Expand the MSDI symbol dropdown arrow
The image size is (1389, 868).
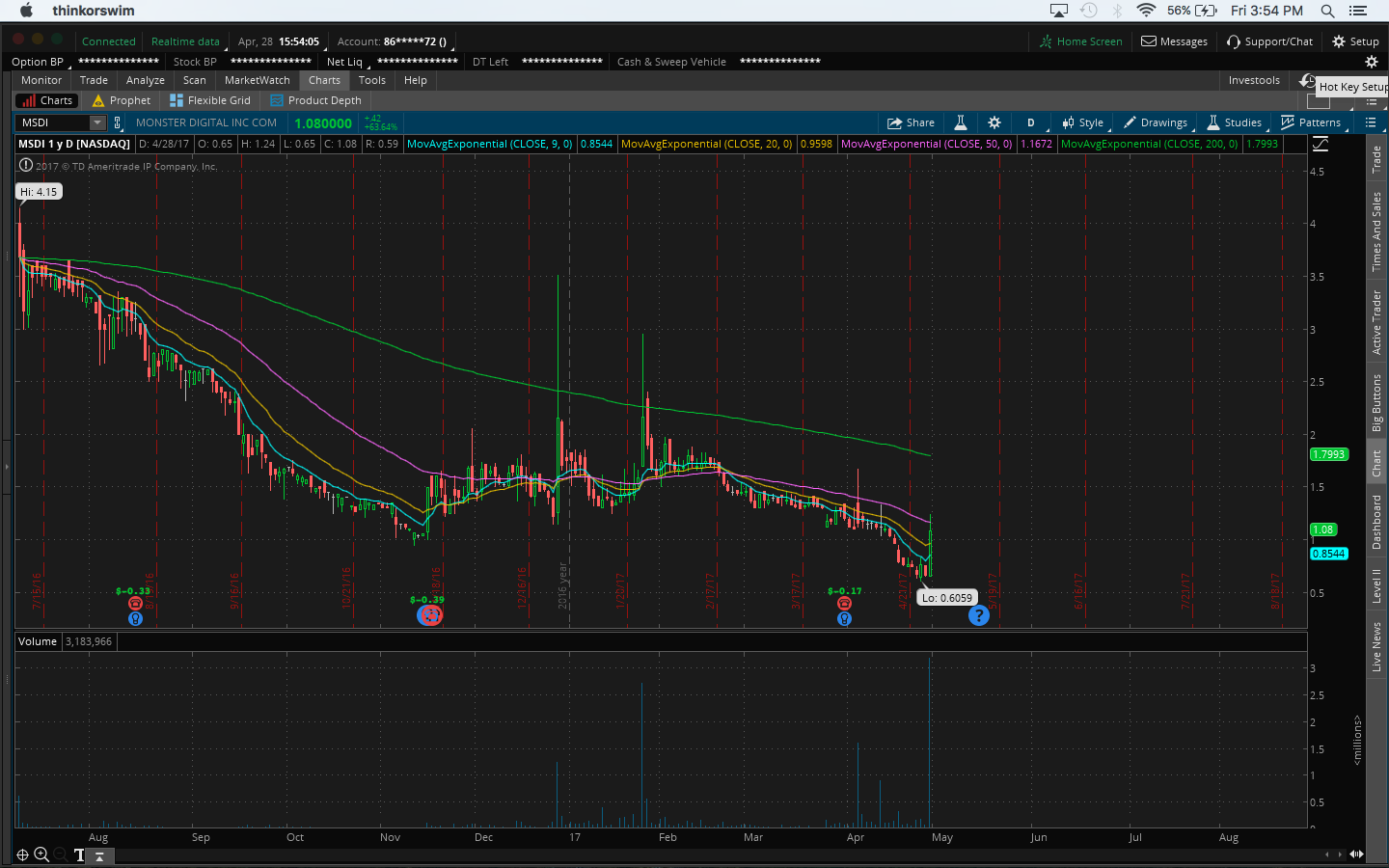97,122
